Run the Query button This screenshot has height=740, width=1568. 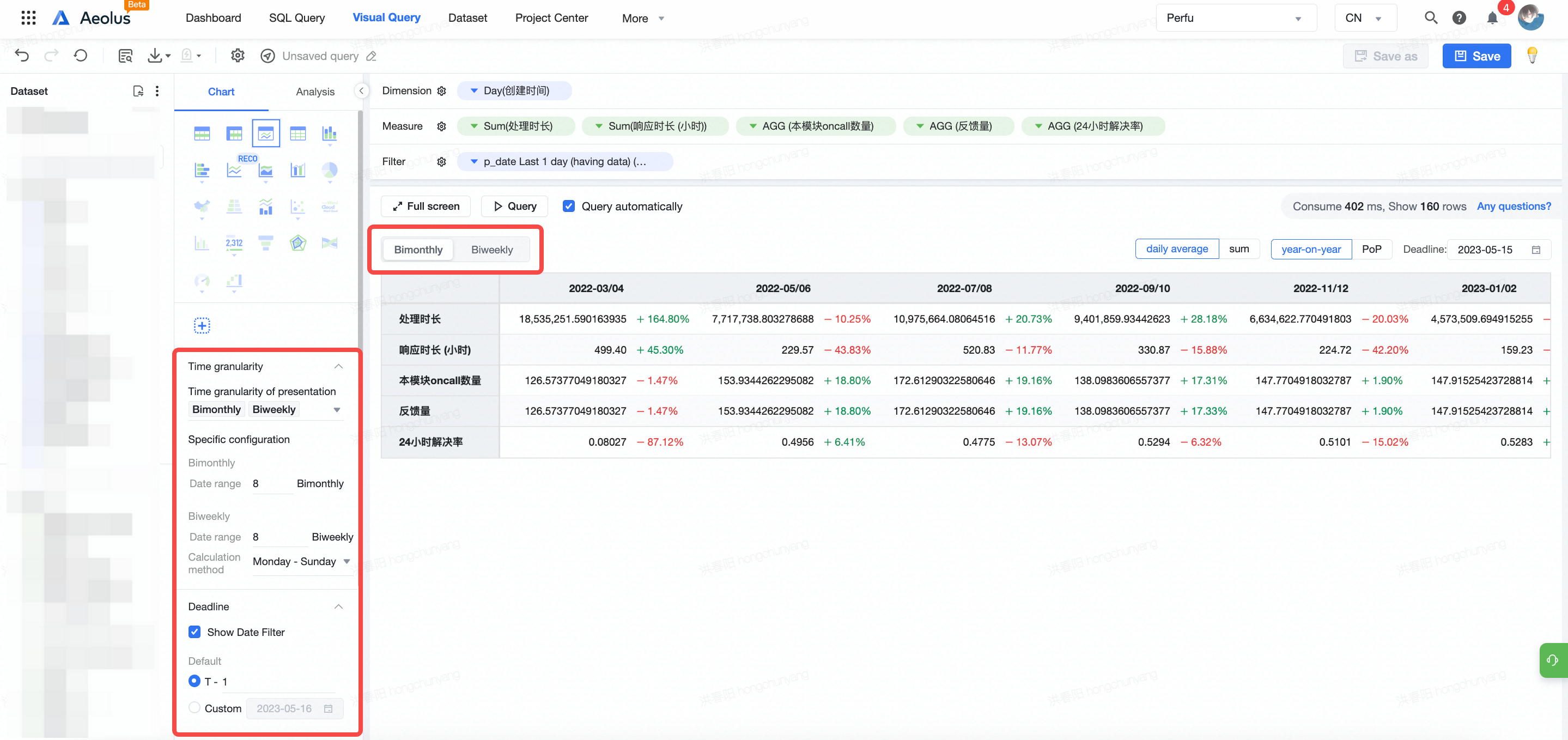coord(514,206)
